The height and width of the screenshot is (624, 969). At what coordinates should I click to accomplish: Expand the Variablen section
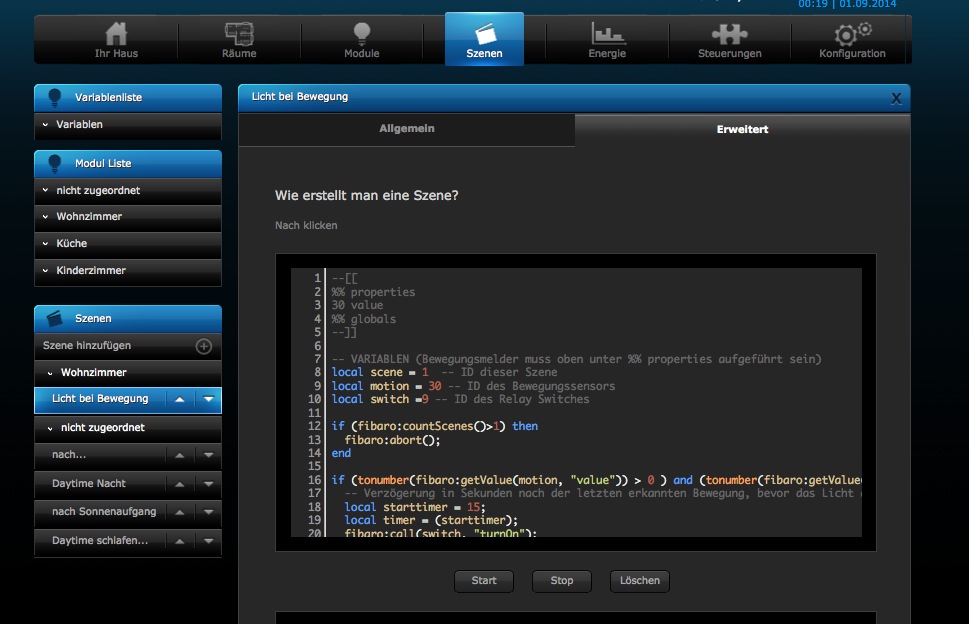pos(128,125)
